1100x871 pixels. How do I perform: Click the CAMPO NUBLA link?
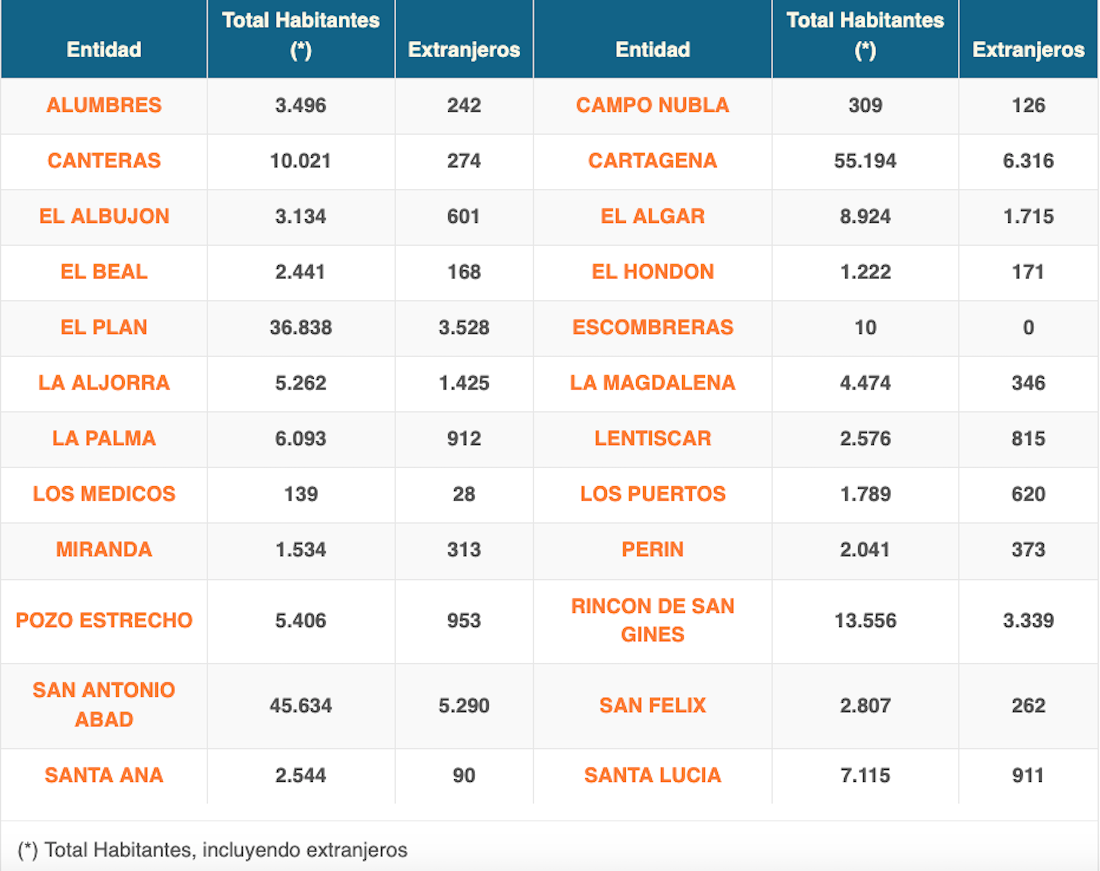pos(652,105)
